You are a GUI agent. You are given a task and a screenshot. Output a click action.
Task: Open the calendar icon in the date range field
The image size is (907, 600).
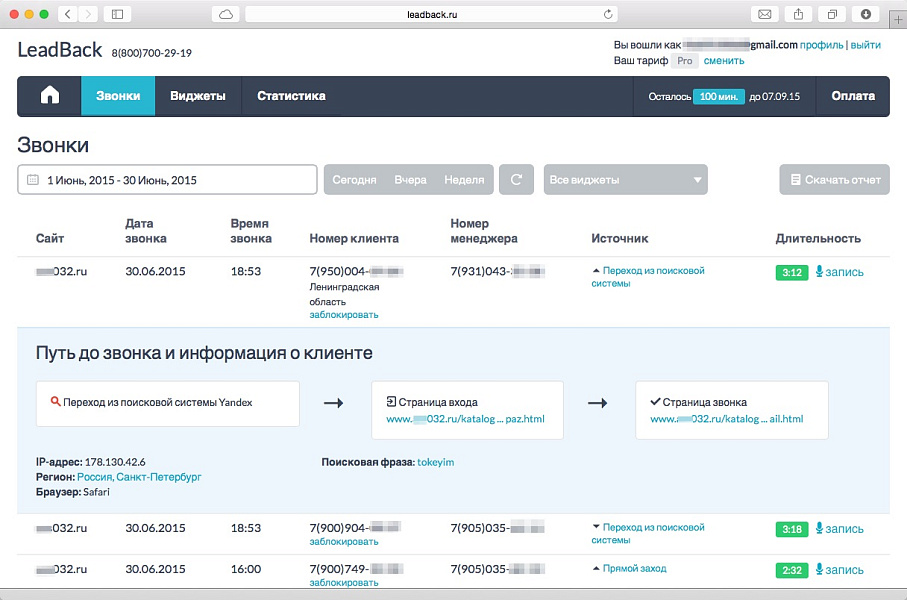(x=34, y=179)
